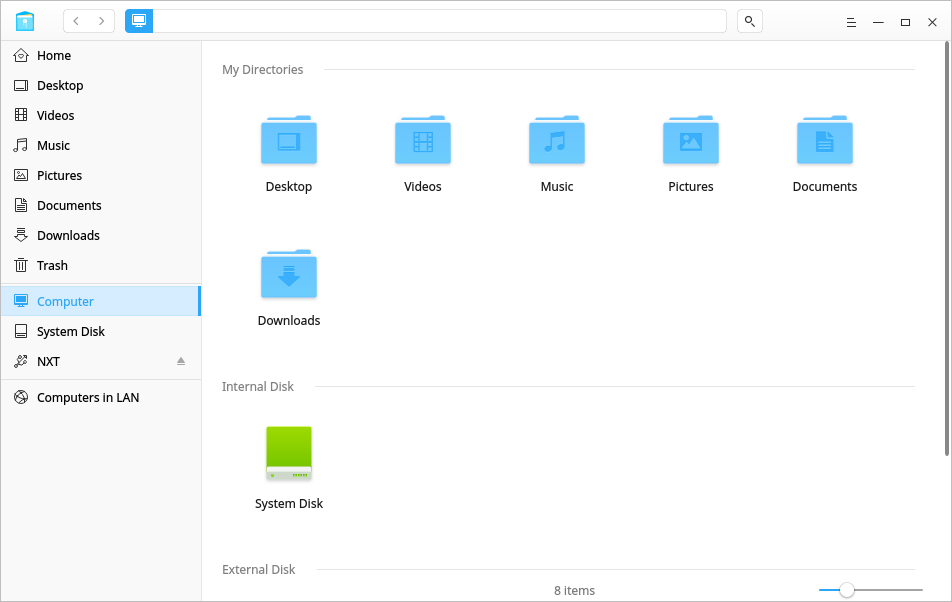The height and width of the screenshot is (602, 952).
Task: Click the External Disk section header
Action: coord(259,570)
